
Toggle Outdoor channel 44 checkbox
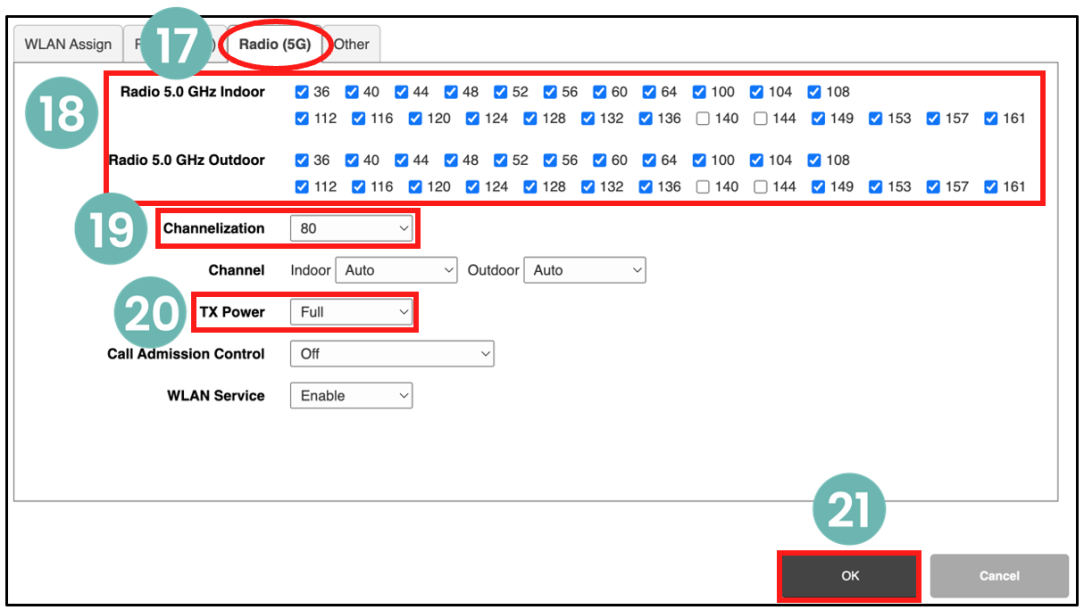402,160
